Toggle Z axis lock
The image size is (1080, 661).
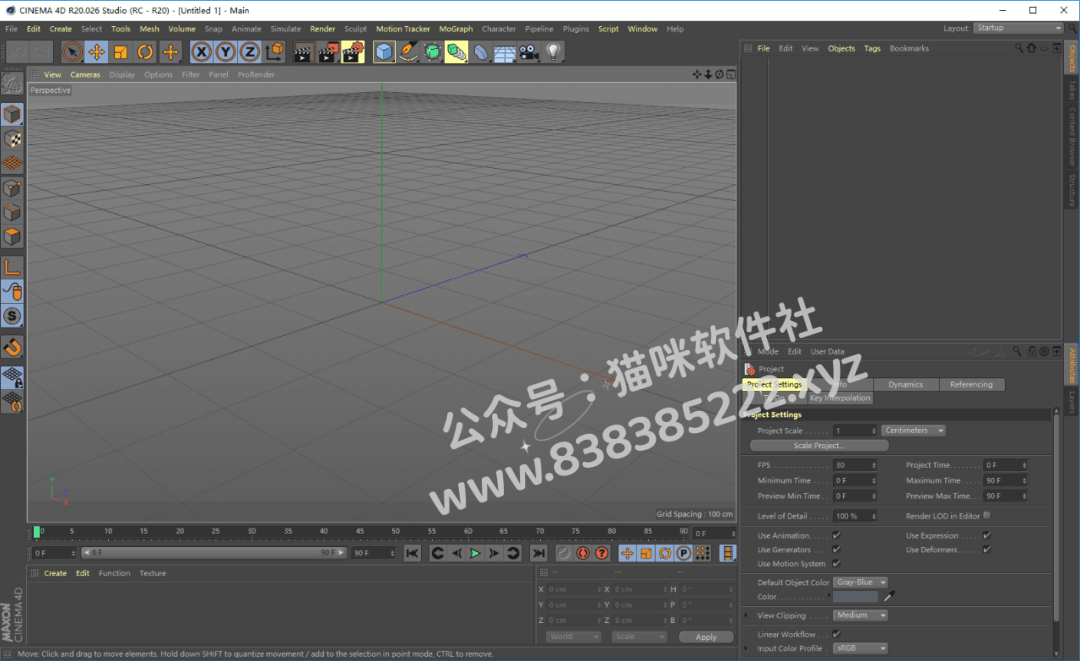(249, 52)
